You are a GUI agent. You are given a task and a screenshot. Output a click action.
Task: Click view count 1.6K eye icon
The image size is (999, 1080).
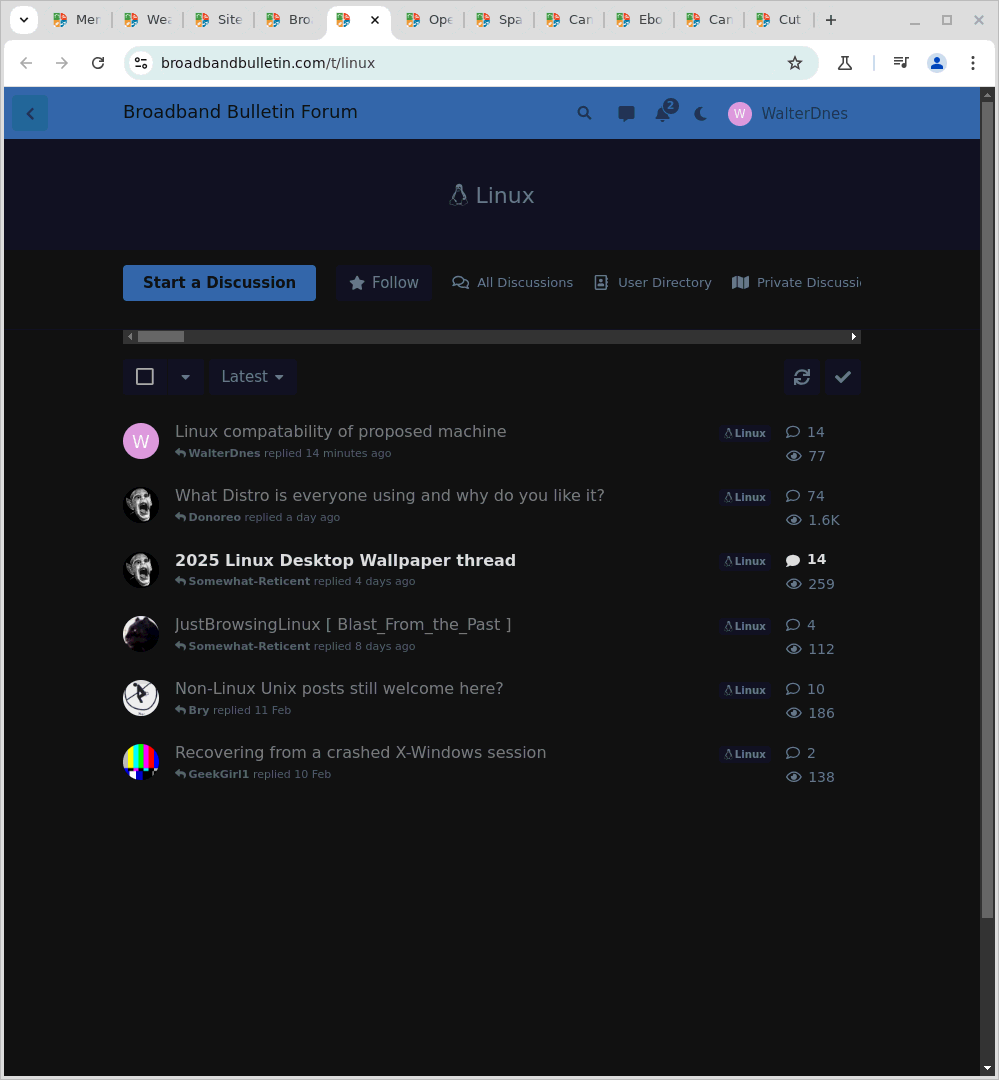pos(794,520)
